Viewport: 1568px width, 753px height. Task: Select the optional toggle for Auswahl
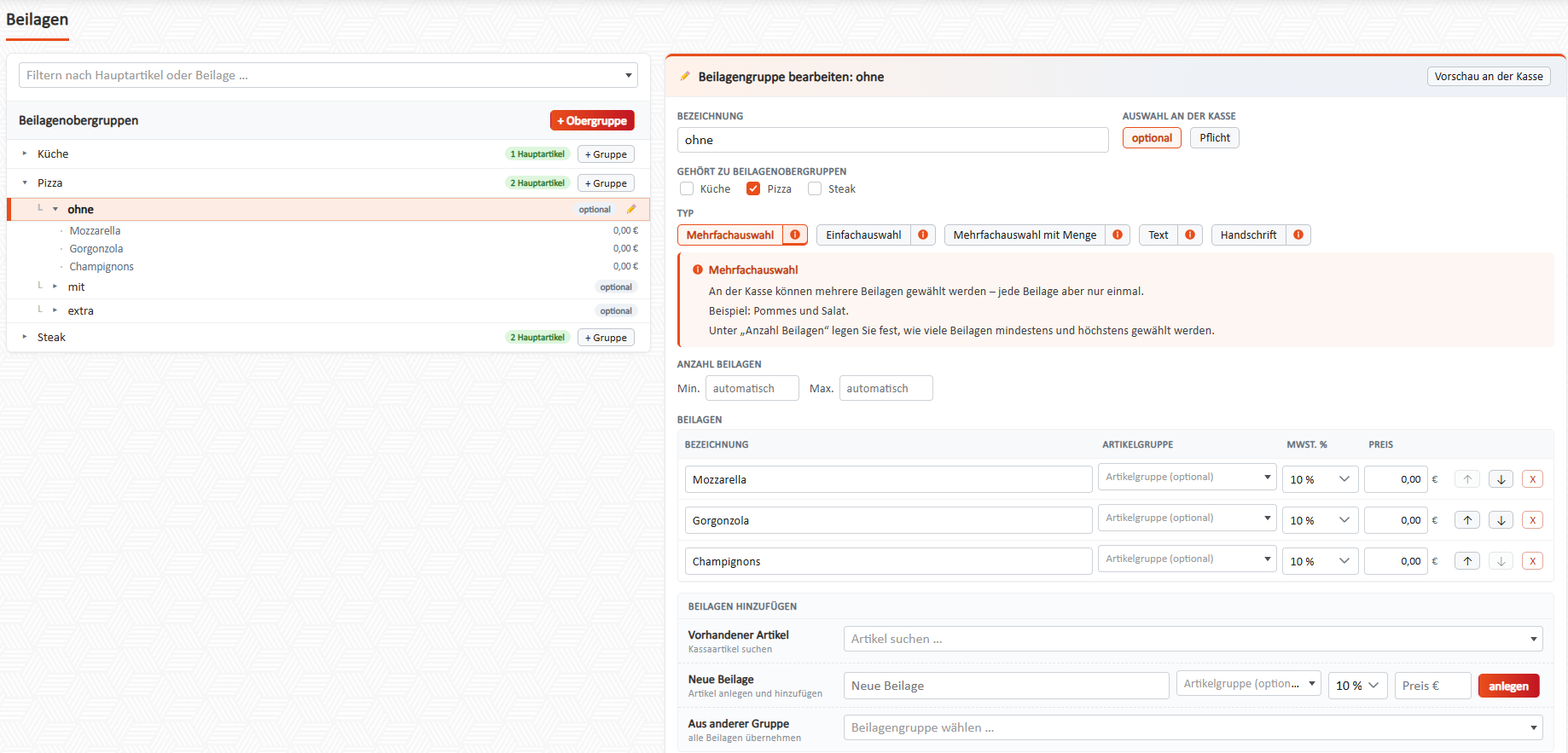coord(1152,138)
